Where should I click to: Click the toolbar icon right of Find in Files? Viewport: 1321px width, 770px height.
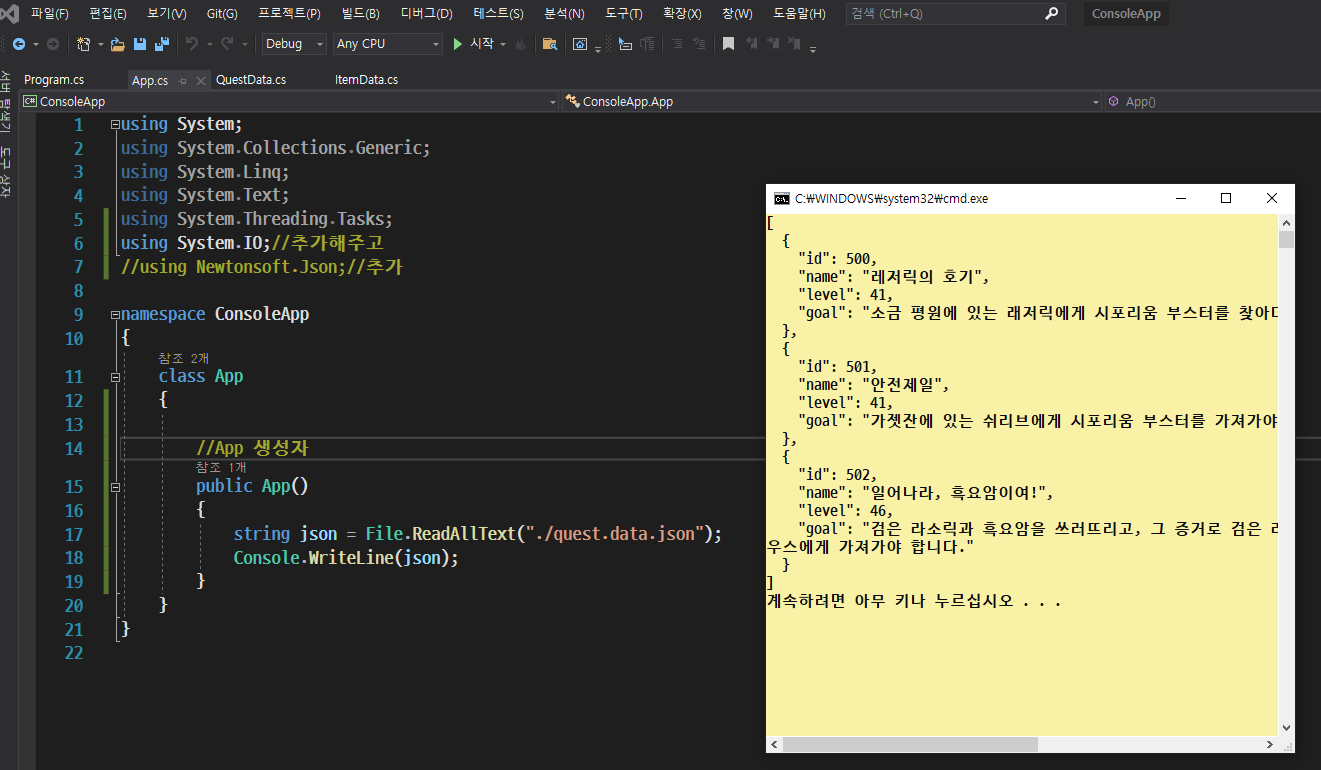[579, 44]
